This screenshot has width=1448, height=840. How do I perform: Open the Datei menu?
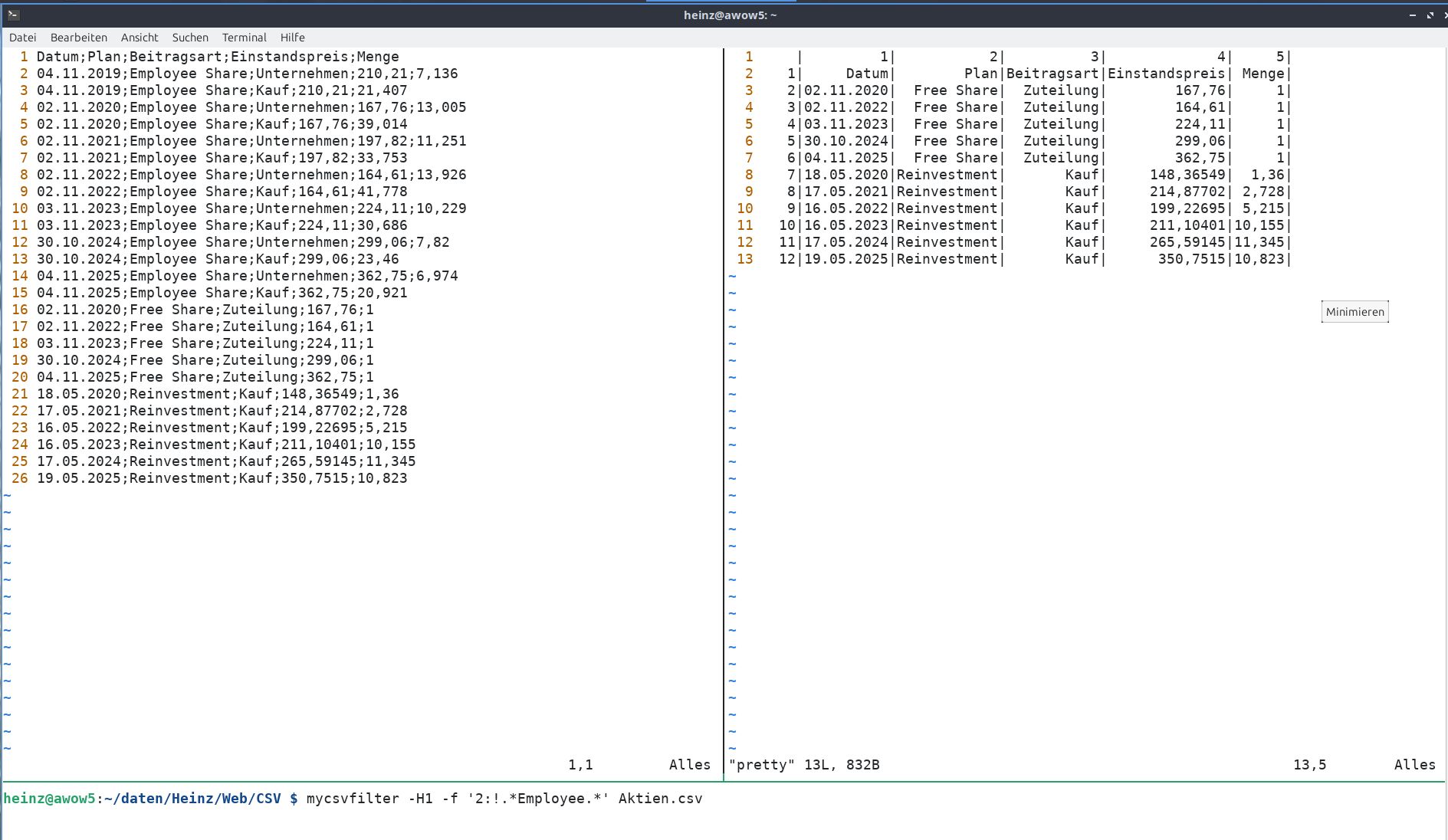click(x=22, y=38)
